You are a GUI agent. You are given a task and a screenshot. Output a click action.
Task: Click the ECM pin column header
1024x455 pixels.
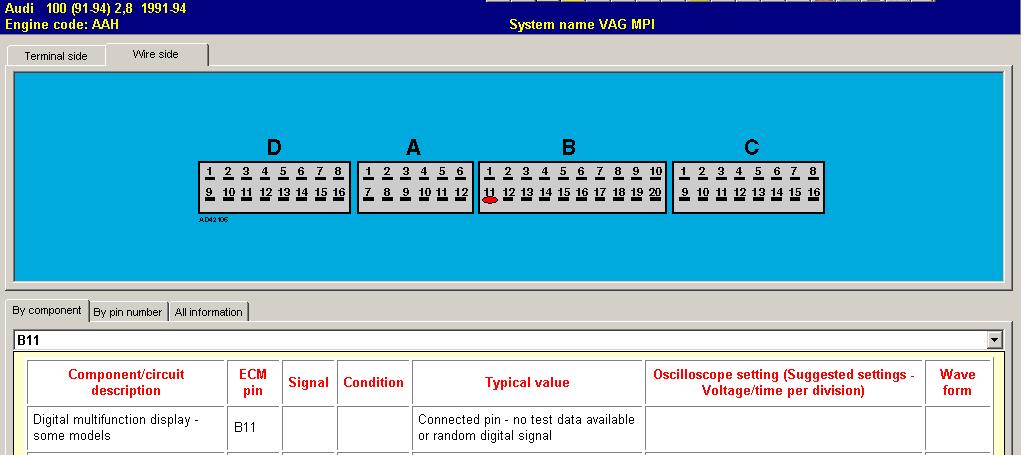[254, 382]
